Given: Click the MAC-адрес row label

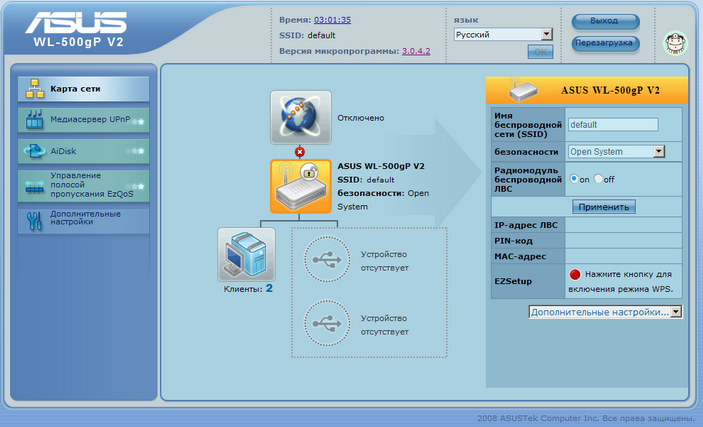Looking at the screenshot, I should (x=520, y=257).
